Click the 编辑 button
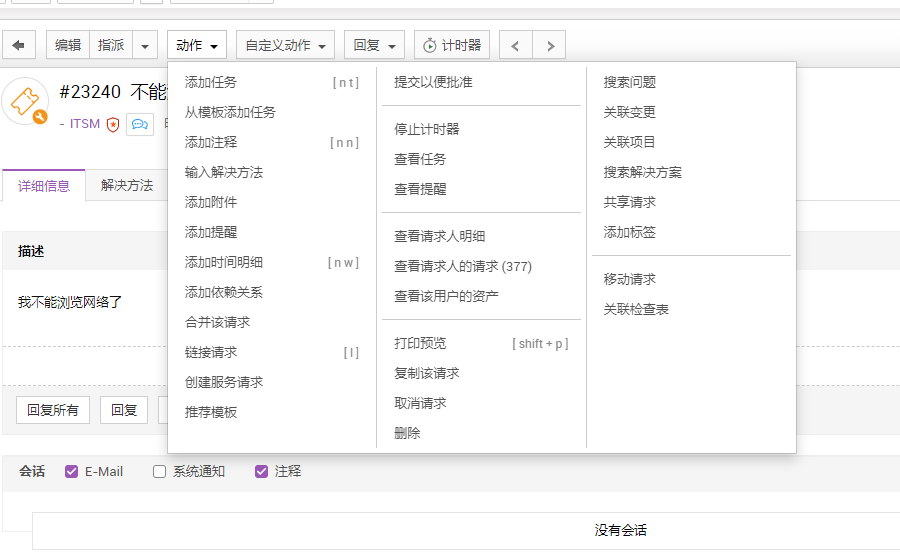 (68, 45)
